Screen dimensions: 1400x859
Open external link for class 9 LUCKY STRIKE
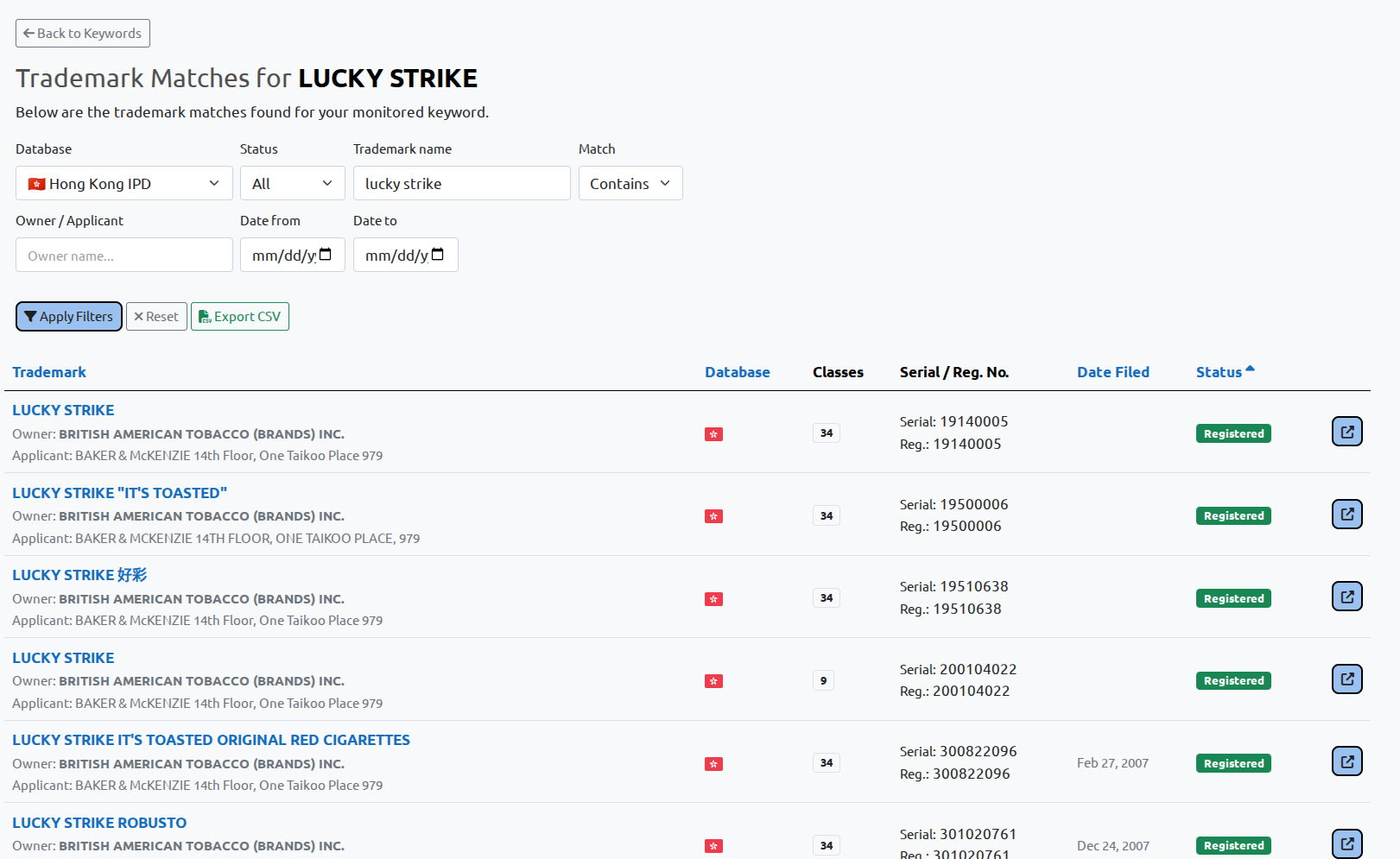click(1346, 679)
